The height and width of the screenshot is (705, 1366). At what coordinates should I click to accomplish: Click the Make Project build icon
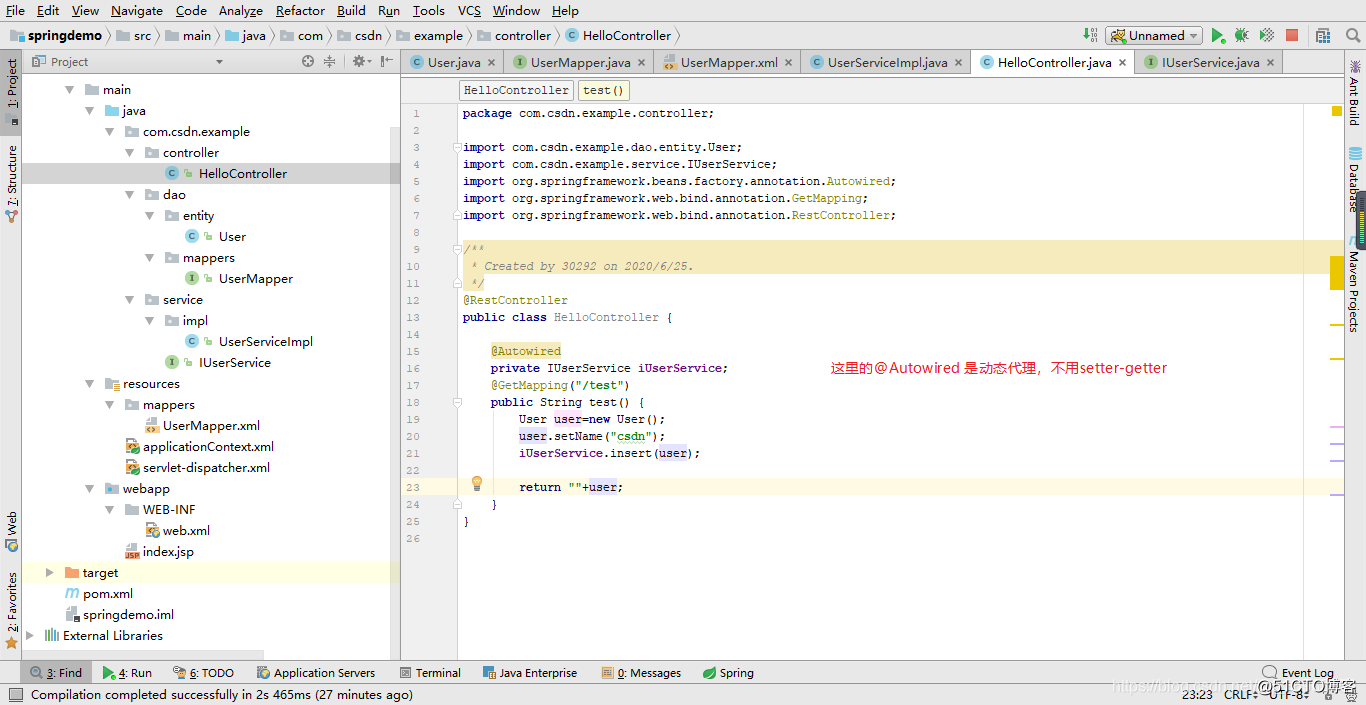[1091, 35]
